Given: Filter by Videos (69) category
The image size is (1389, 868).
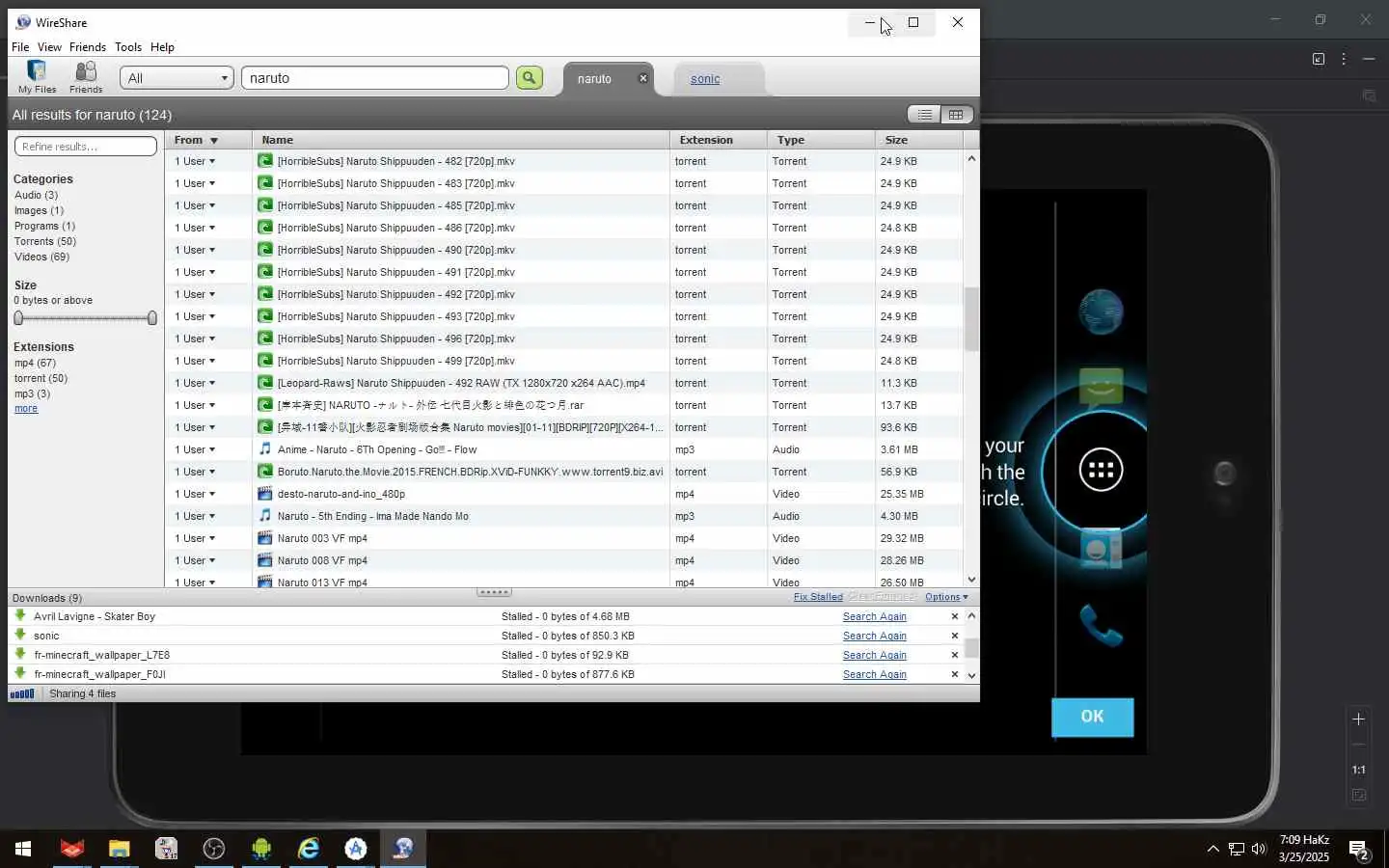Looking at the screenshot, I should [41, 257].
